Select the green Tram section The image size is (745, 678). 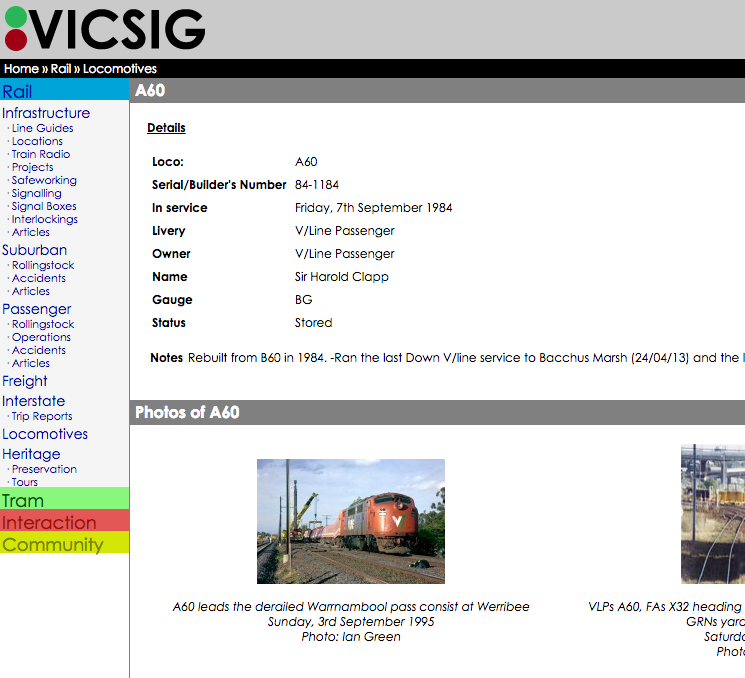pyautogui.click(x=64, y=498)
